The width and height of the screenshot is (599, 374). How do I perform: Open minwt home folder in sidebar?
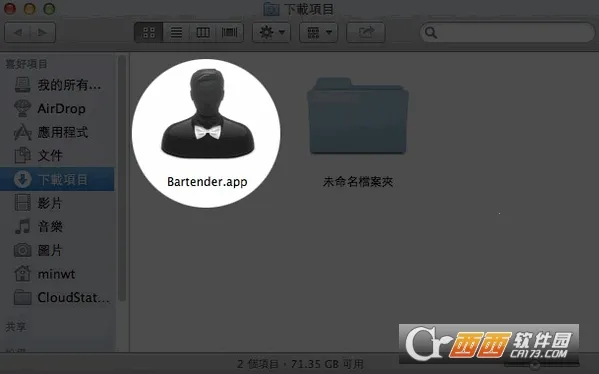[57, 274]
